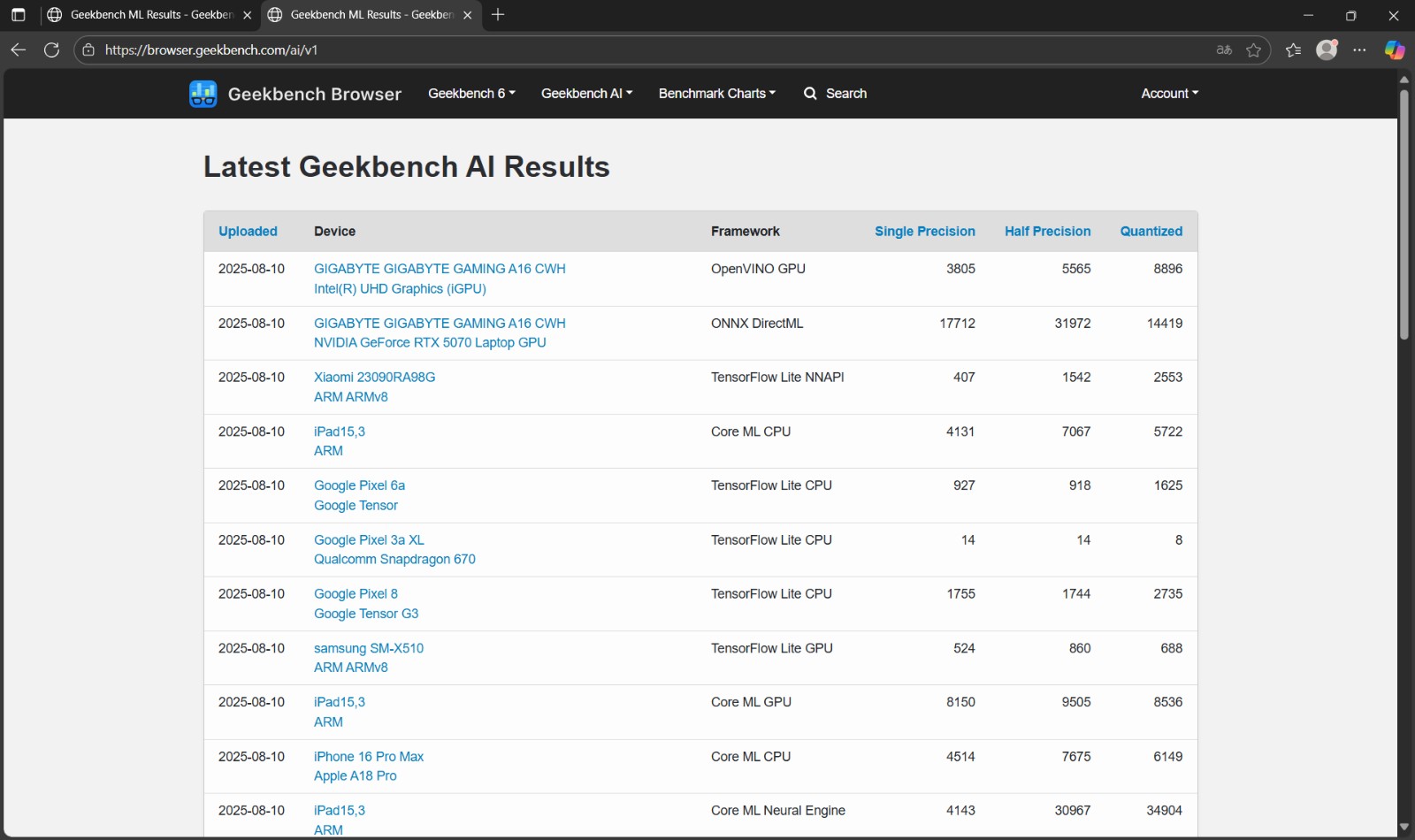
Task: Open Google Pixel 6a result link
Action: [x=359, y=485]
